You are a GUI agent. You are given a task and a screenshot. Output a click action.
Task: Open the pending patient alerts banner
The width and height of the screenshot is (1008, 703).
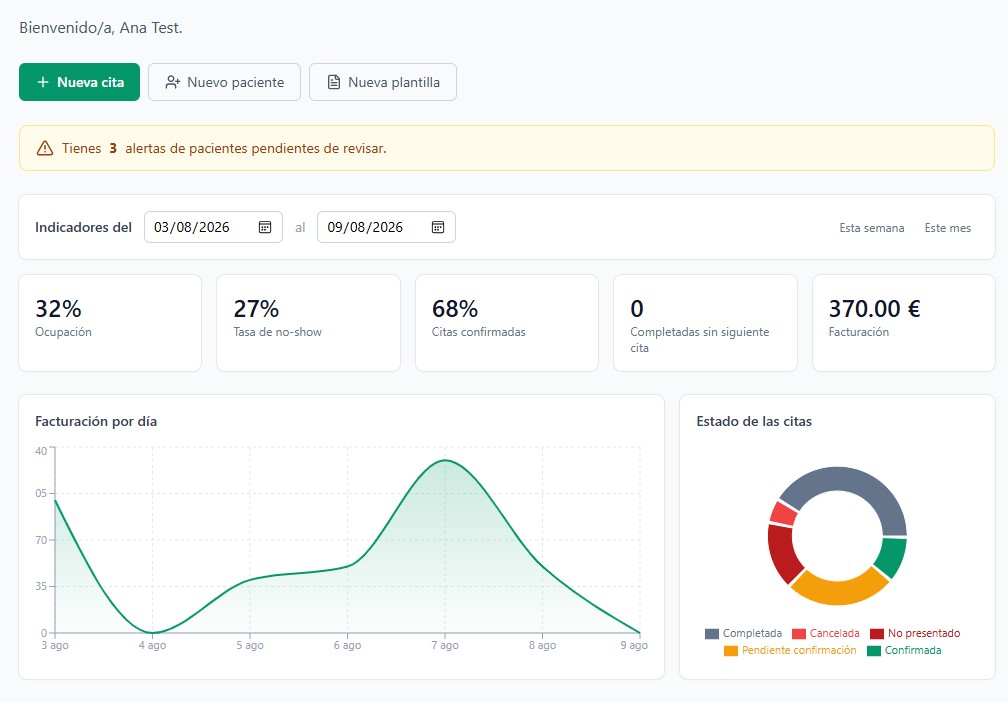[507, 148]
